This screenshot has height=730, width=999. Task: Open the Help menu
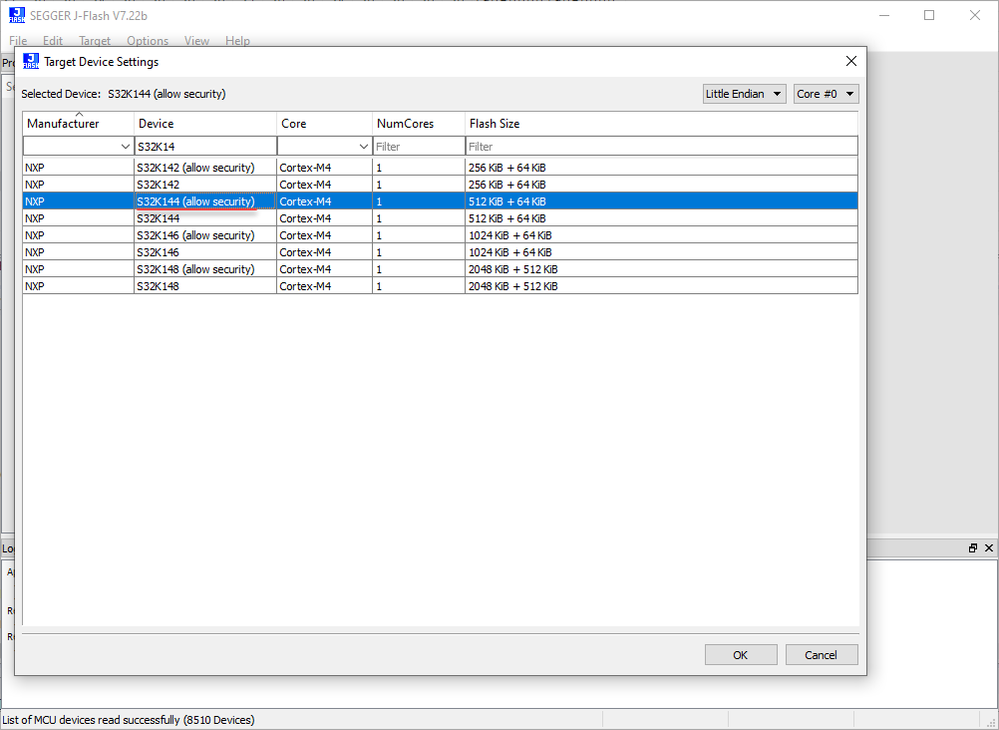[237, 41]
